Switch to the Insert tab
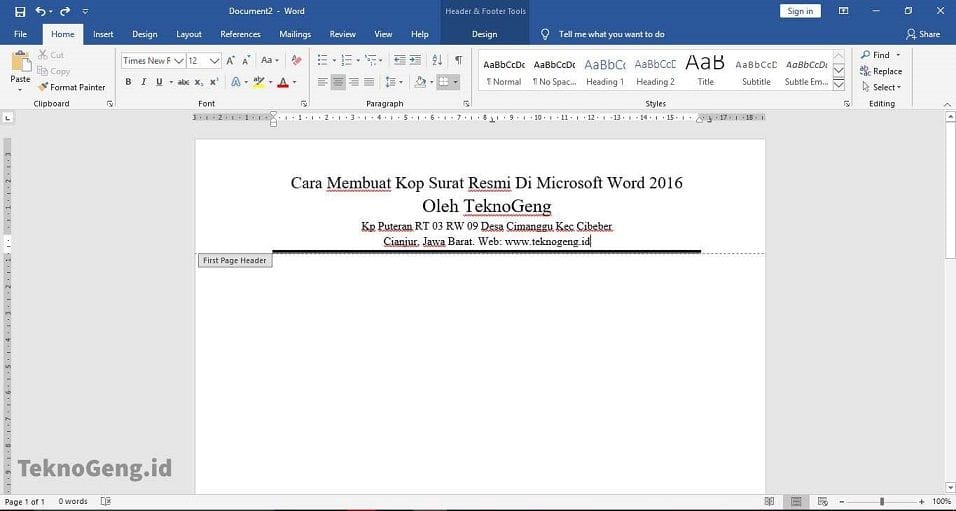The height and width of the screenshot is (511, 956). [103, 34]
